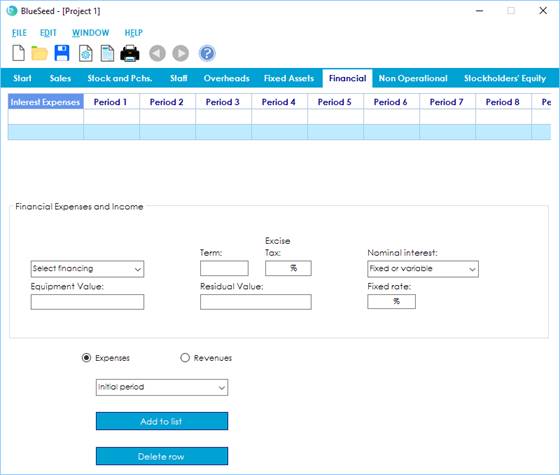Go forward with gray right arrow
This screenshot has height=475, width=560.
[x=181, y=54]
